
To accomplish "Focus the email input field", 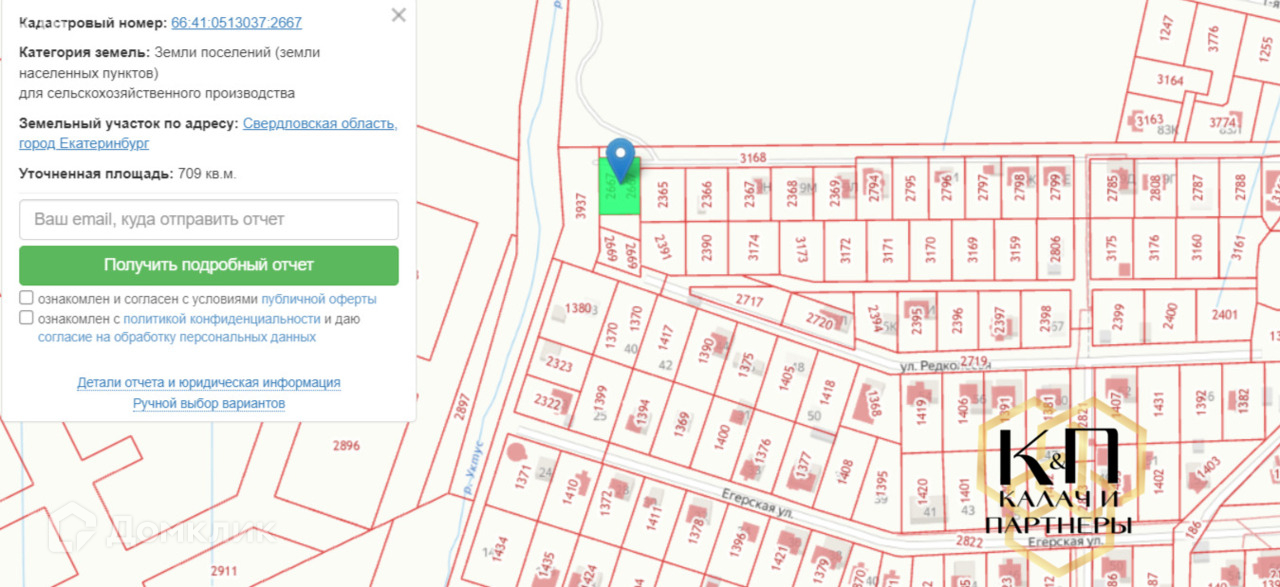I will pos(209,219).
